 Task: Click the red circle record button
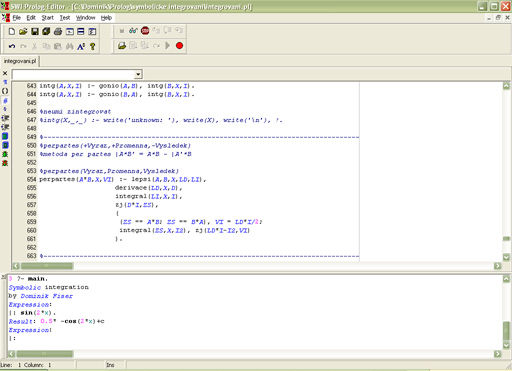coord(179,46)
